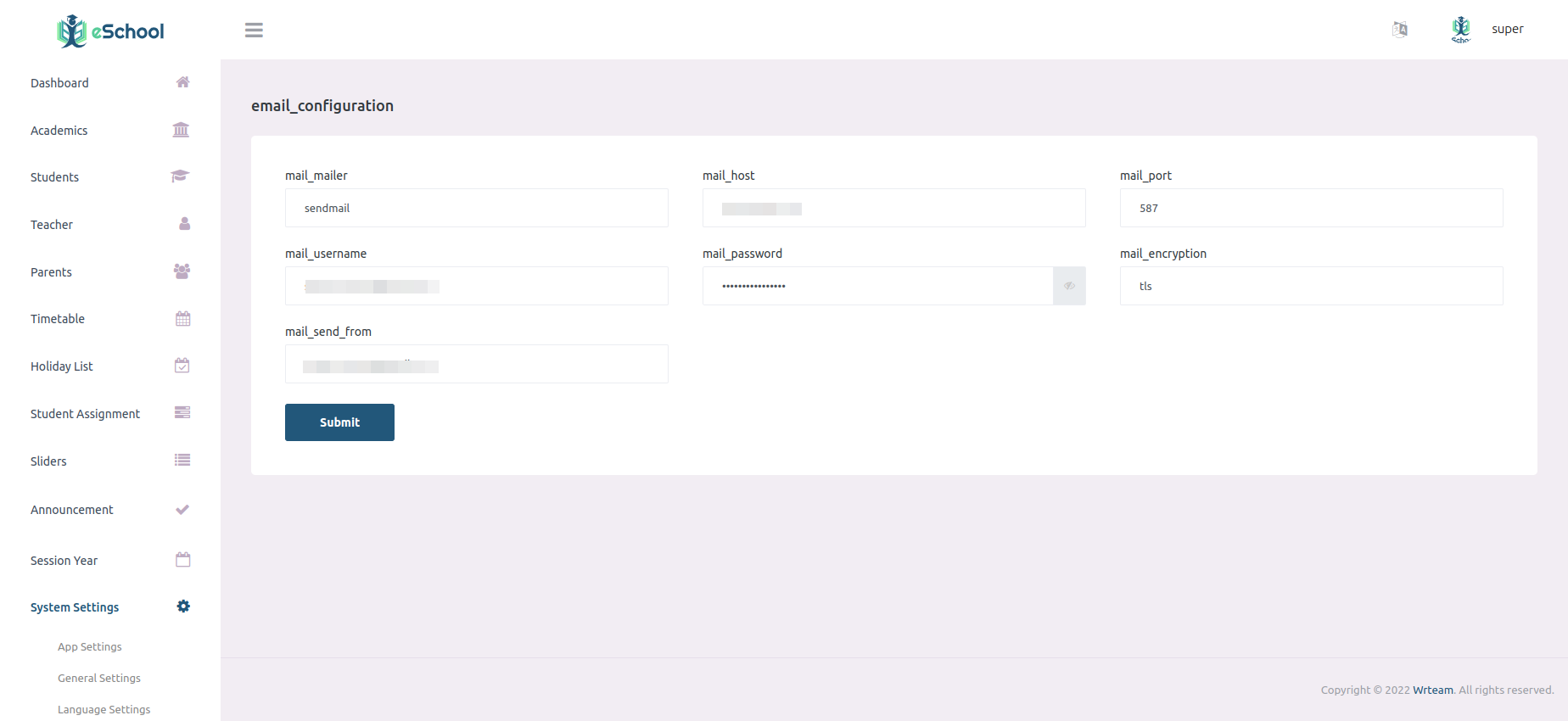Focus the mail_mailer input field
This screenshot has width=1568, height=721.
pos(477,208)
